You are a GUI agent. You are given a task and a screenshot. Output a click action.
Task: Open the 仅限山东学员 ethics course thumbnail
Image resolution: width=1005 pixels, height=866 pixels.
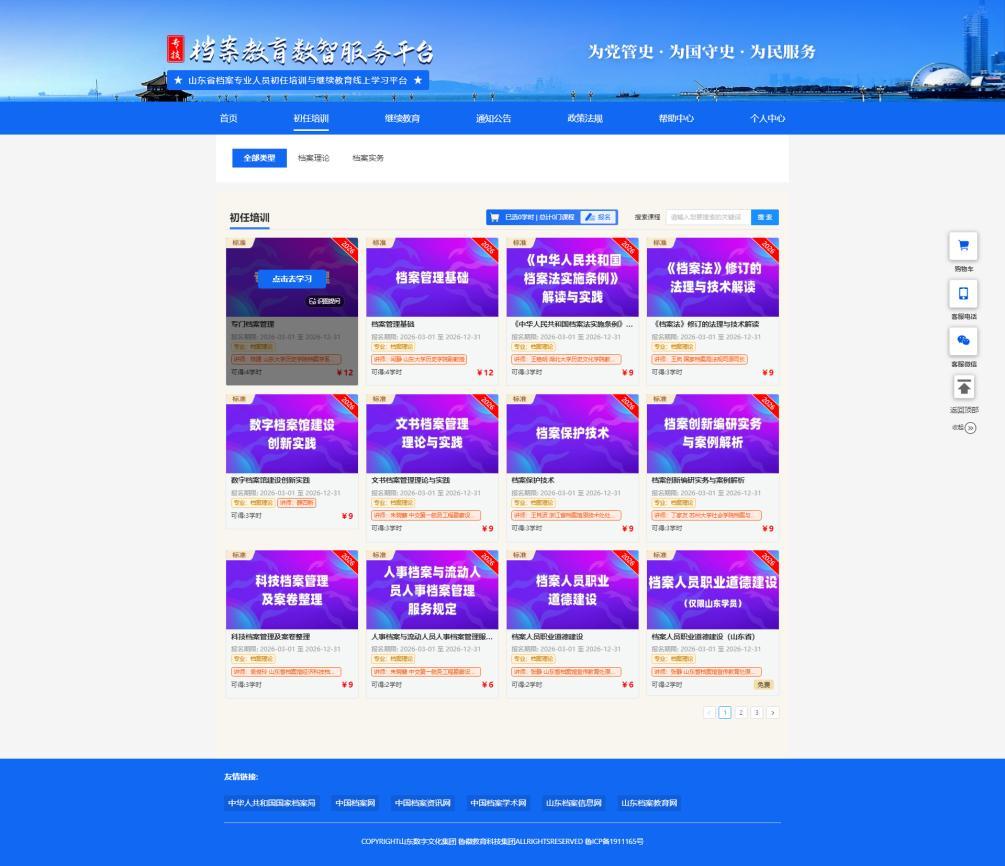click(713, 590)
